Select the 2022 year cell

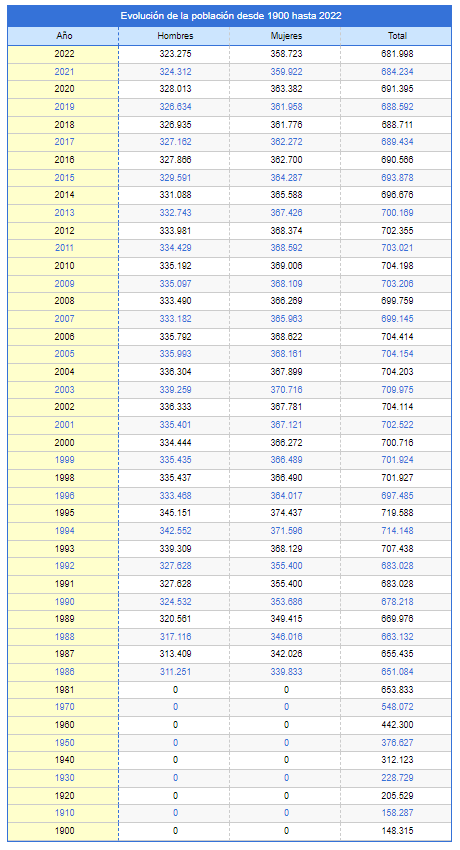pyautogui.click(x=64, y=54)
